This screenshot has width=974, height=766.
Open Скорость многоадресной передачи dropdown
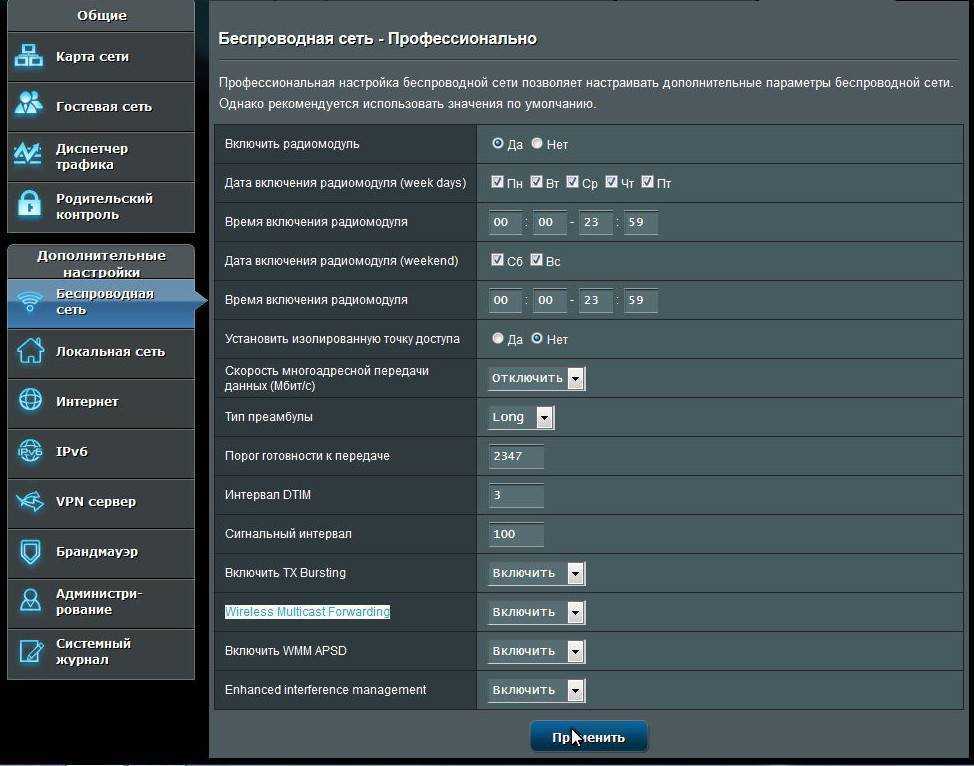click(x=537, y=378)
